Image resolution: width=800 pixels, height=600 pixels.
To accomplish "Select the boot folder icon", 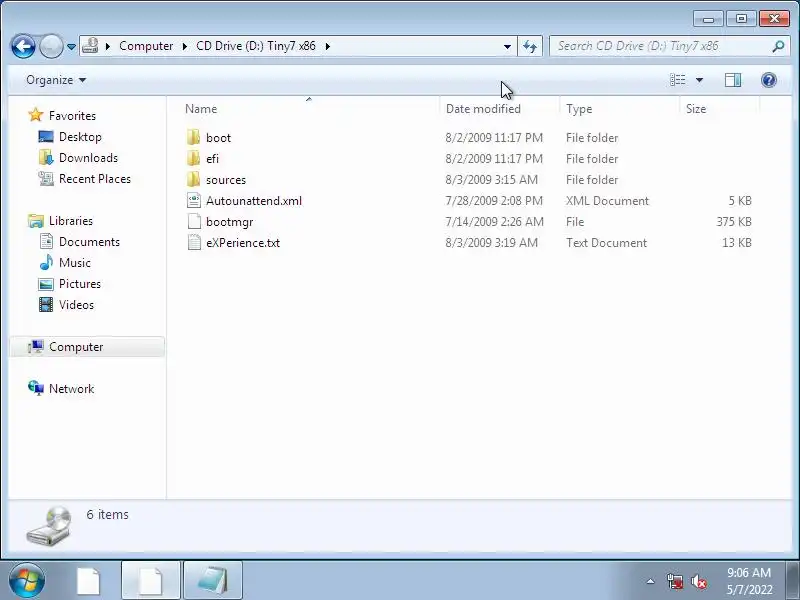I will 193,138.
